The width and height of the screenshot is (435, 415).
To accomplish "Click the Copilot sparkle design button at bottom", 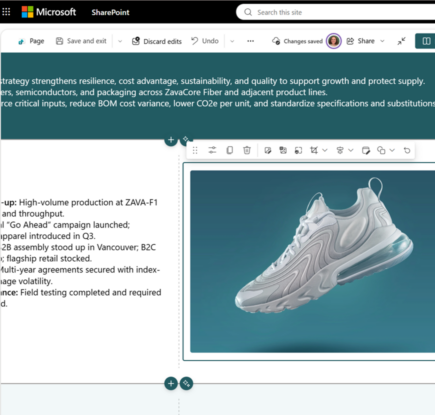I will click(x=186, y=384).
